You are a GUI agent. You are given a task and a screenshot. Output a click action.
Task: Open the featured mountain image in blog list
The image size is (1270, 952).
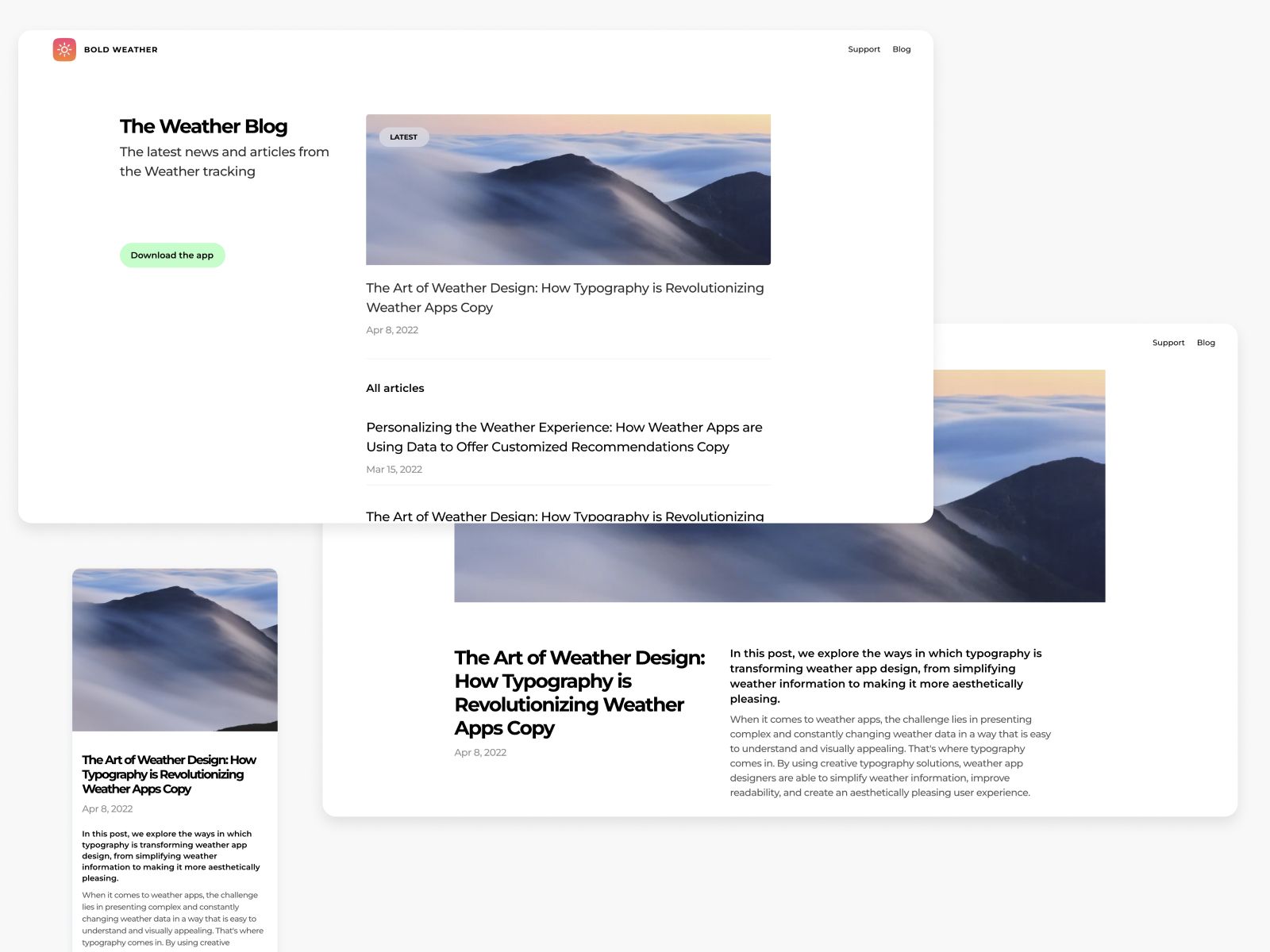pyautogui.click(x=568, y=190)
